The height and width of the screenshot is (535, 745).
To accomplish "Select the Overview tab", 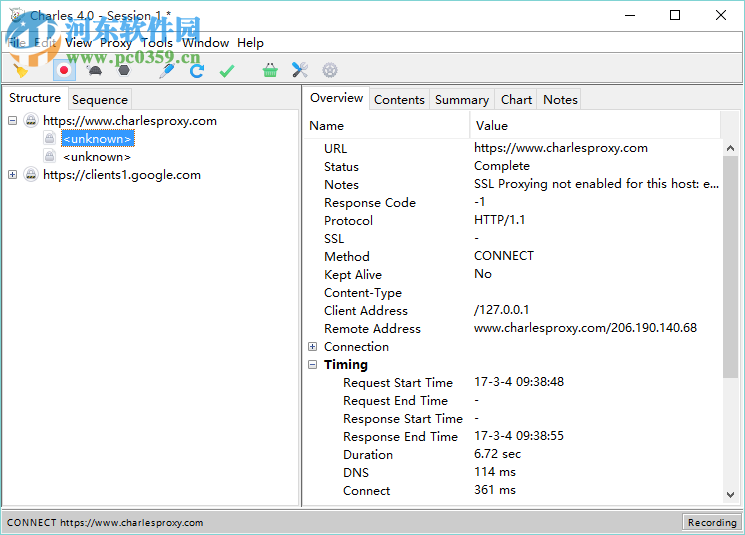I will click(x=336, y=98).
